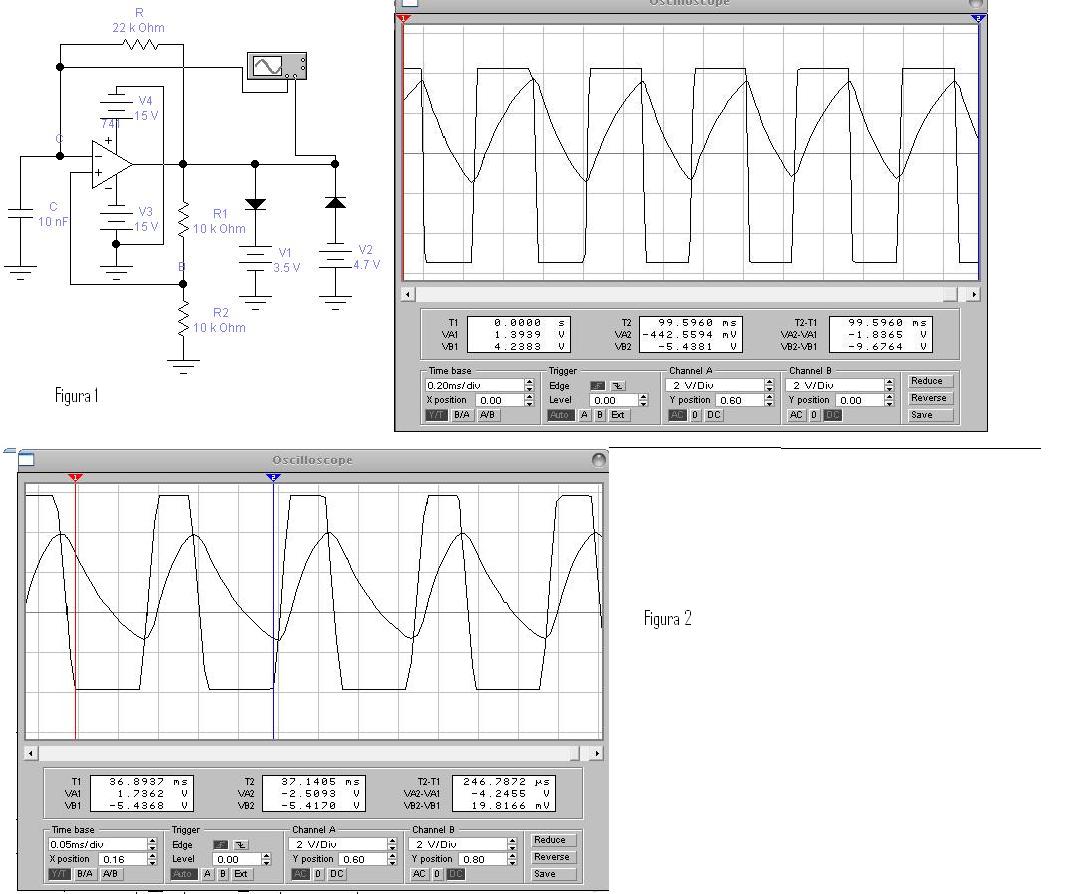This screenshot has width=1087, height=894.
Task: Click Reduce on the 0.05ms/div oscilloscope
Action: tap(551, 840)
